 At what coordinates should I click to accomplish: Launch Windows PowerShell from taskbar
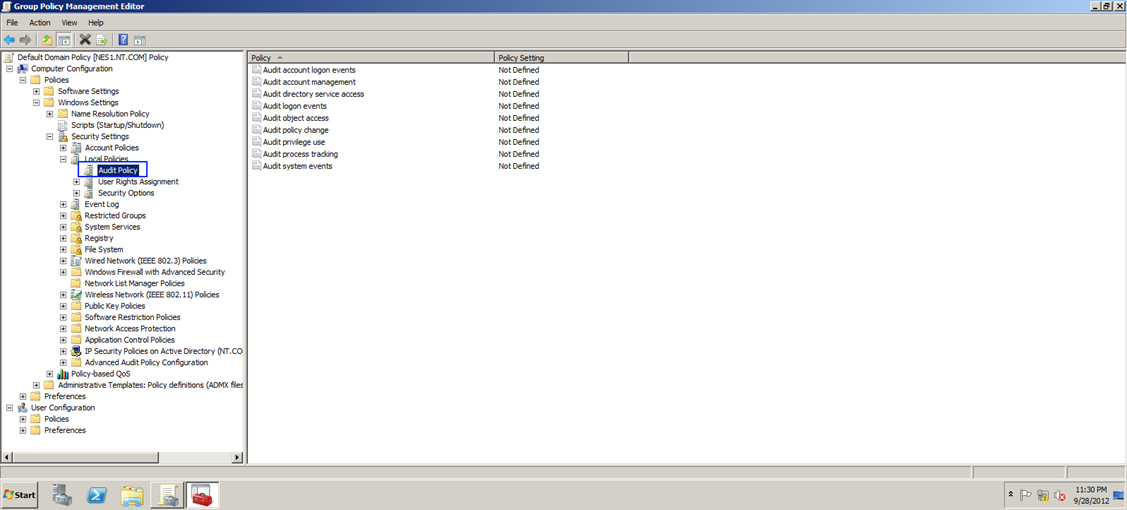(x=97, y=495)
